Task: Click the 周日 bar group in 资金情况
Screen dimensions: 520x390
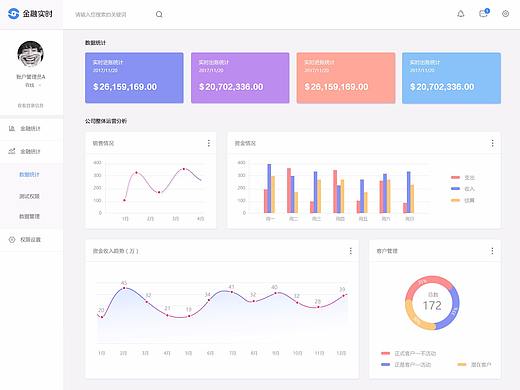Action: [x=409, y=192]
